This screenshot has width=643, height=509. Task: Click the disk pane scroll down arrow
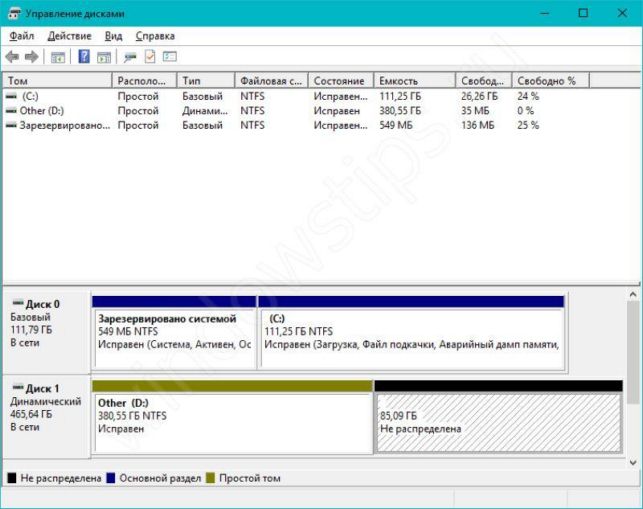pos(633,462)
